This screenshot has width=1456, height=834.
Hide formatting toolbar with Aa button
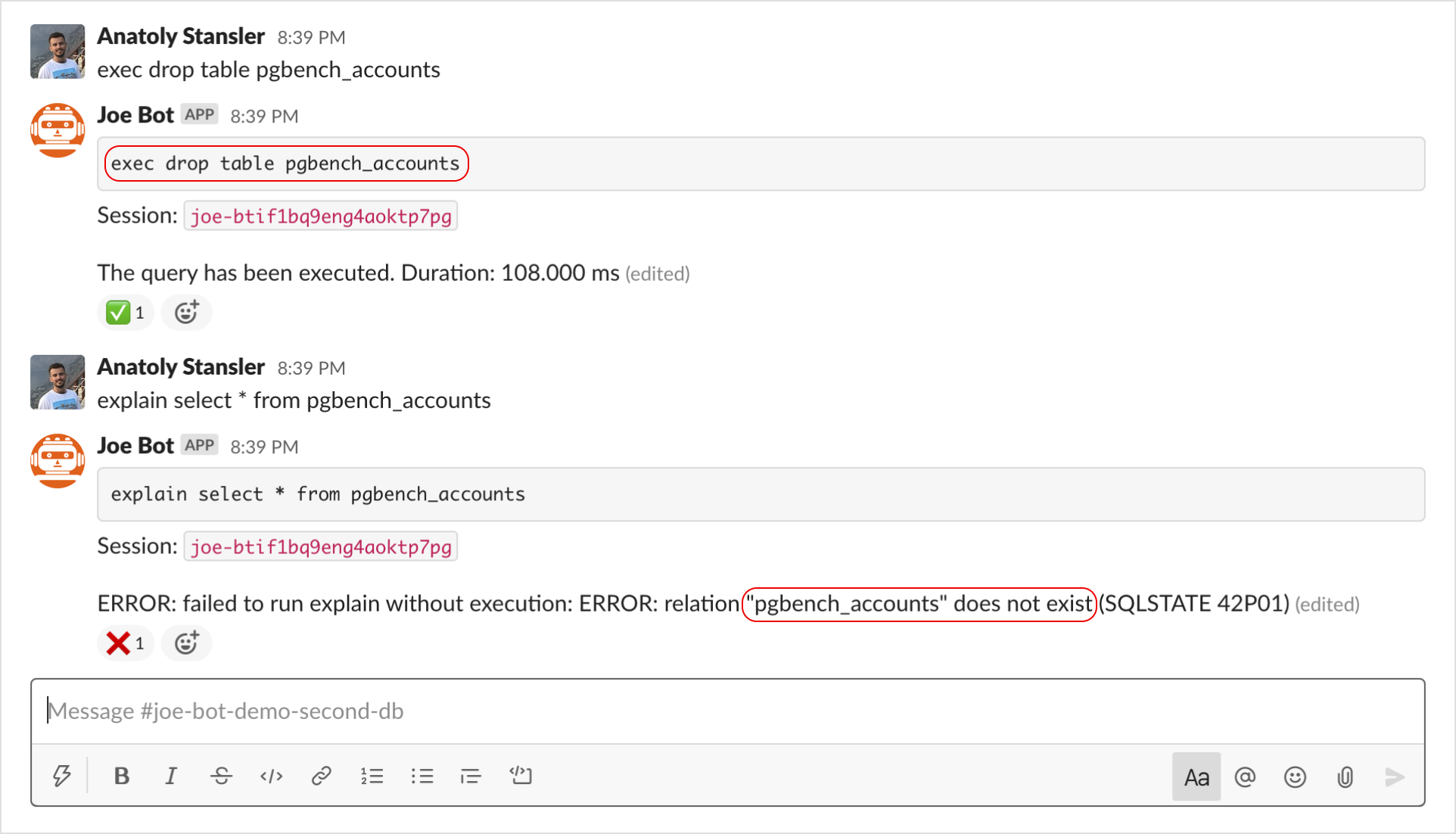(x=1196, y=776)
